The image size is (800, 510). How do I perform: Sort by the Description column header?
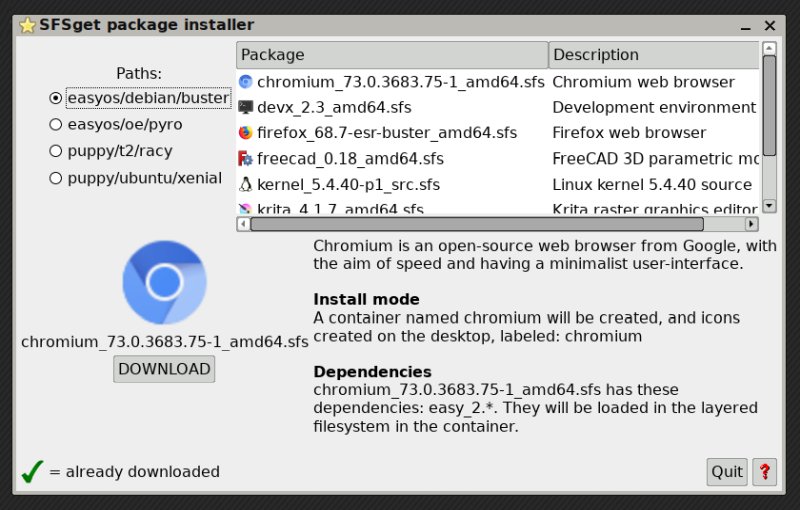tap(653, 55)
